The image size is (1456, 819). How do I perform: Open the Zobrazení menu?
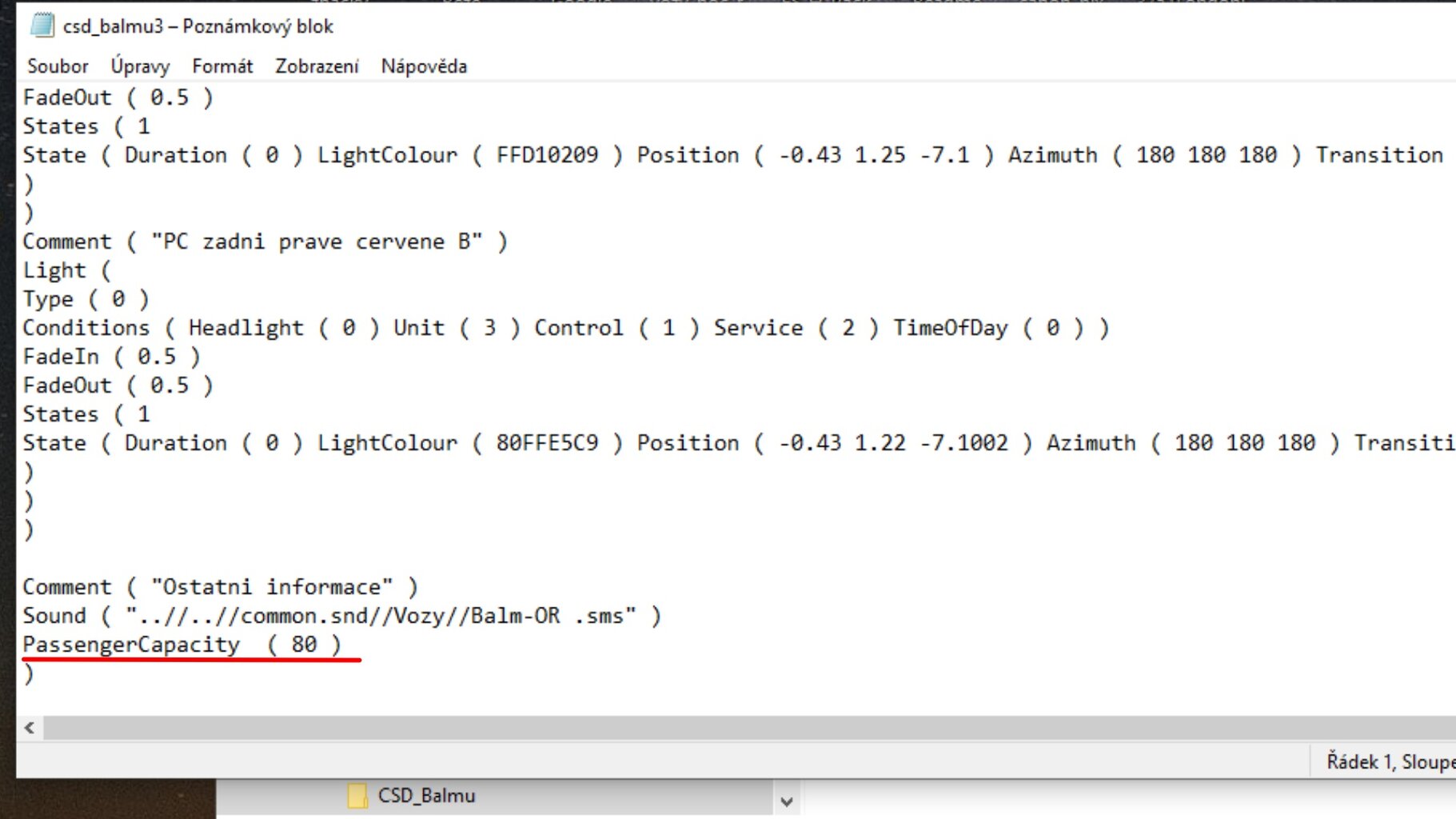coord(317,66)
